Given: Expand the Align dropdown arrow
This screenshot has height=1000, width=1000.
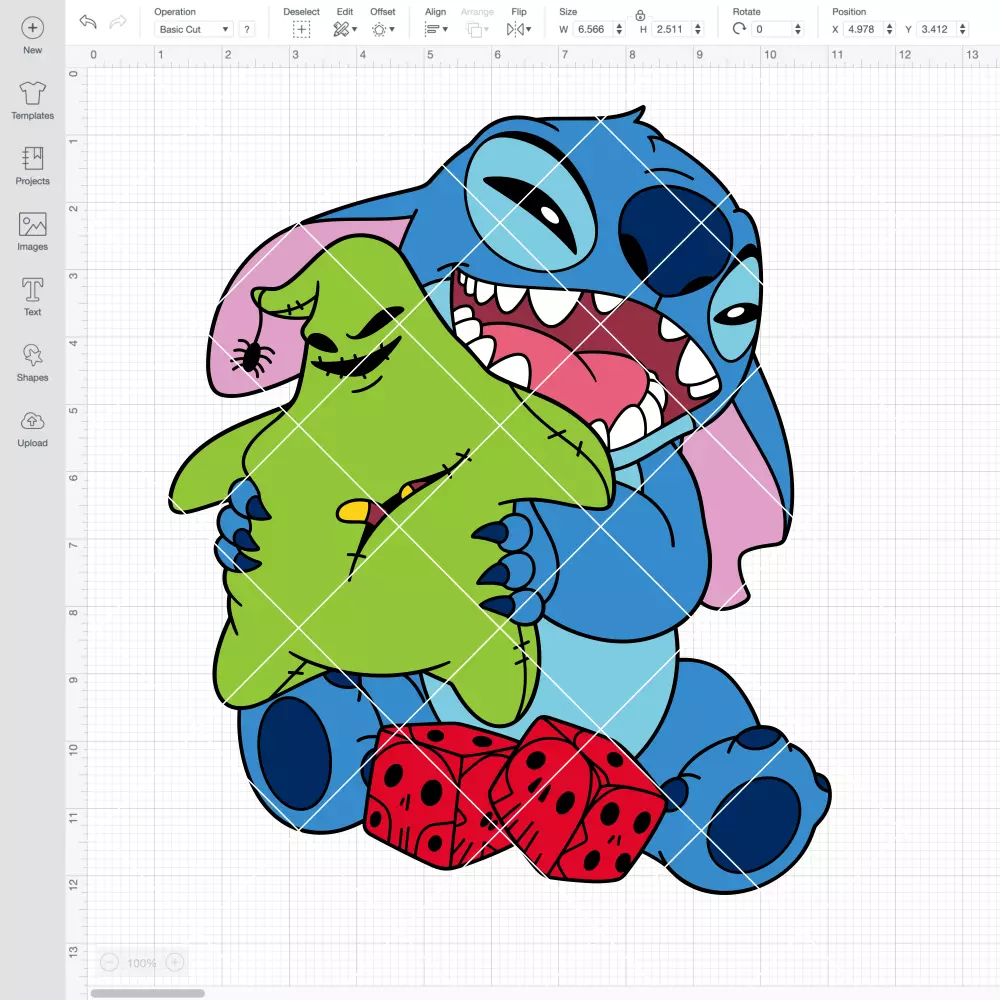Looking at the screenshot, I should point(445,29).
